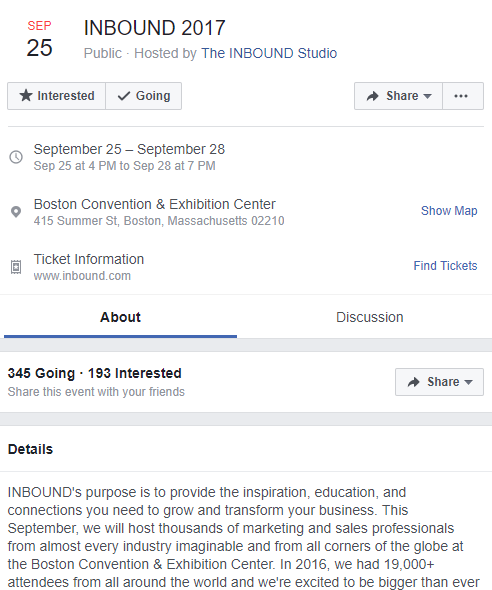Click the share arrow icon in top Share button
Screen dimensions: 492x590
coord(372,96)
